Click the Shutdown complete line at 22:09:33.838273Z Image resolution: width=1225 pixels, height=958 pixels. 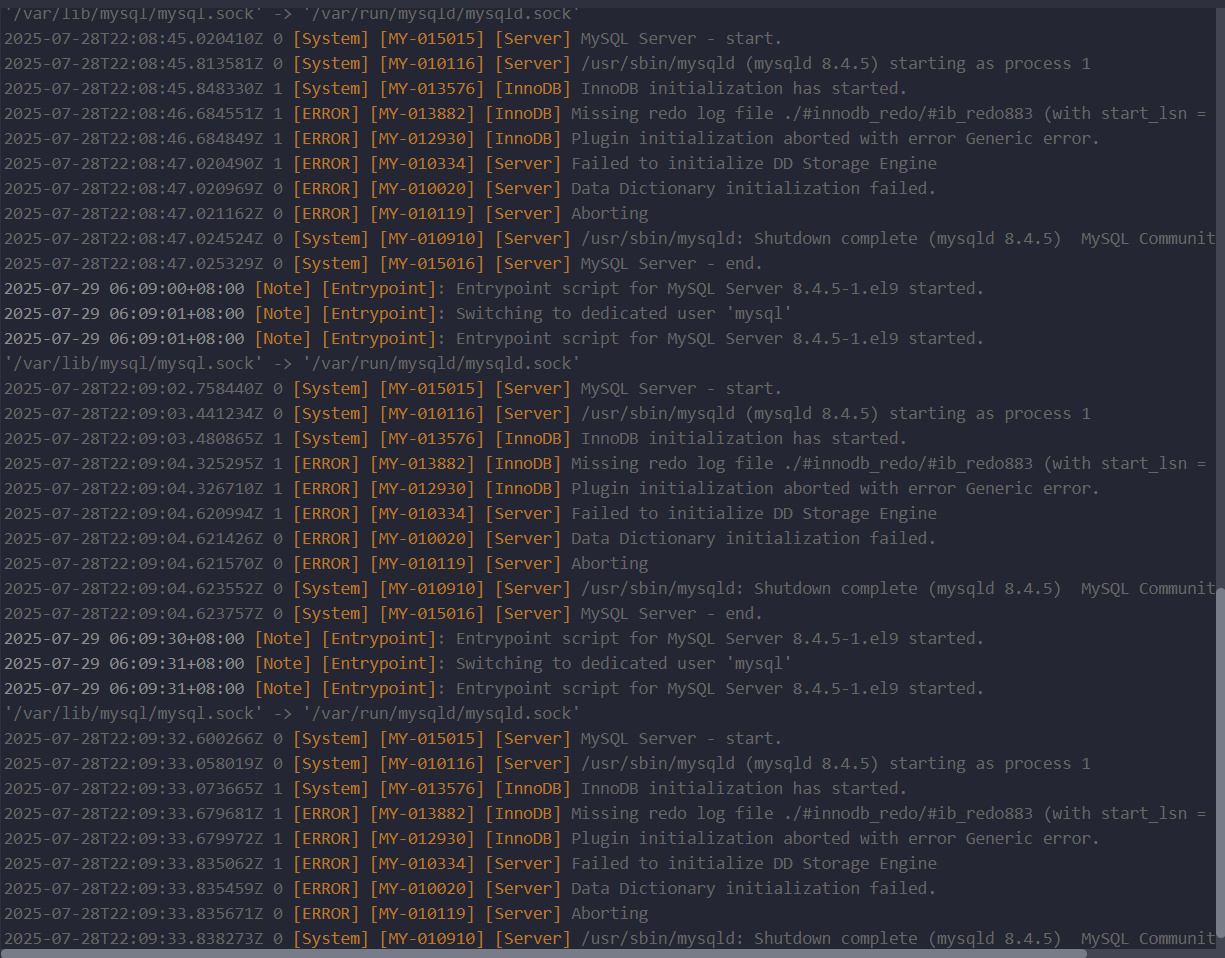pyautogui.click(x=609, y=938)
